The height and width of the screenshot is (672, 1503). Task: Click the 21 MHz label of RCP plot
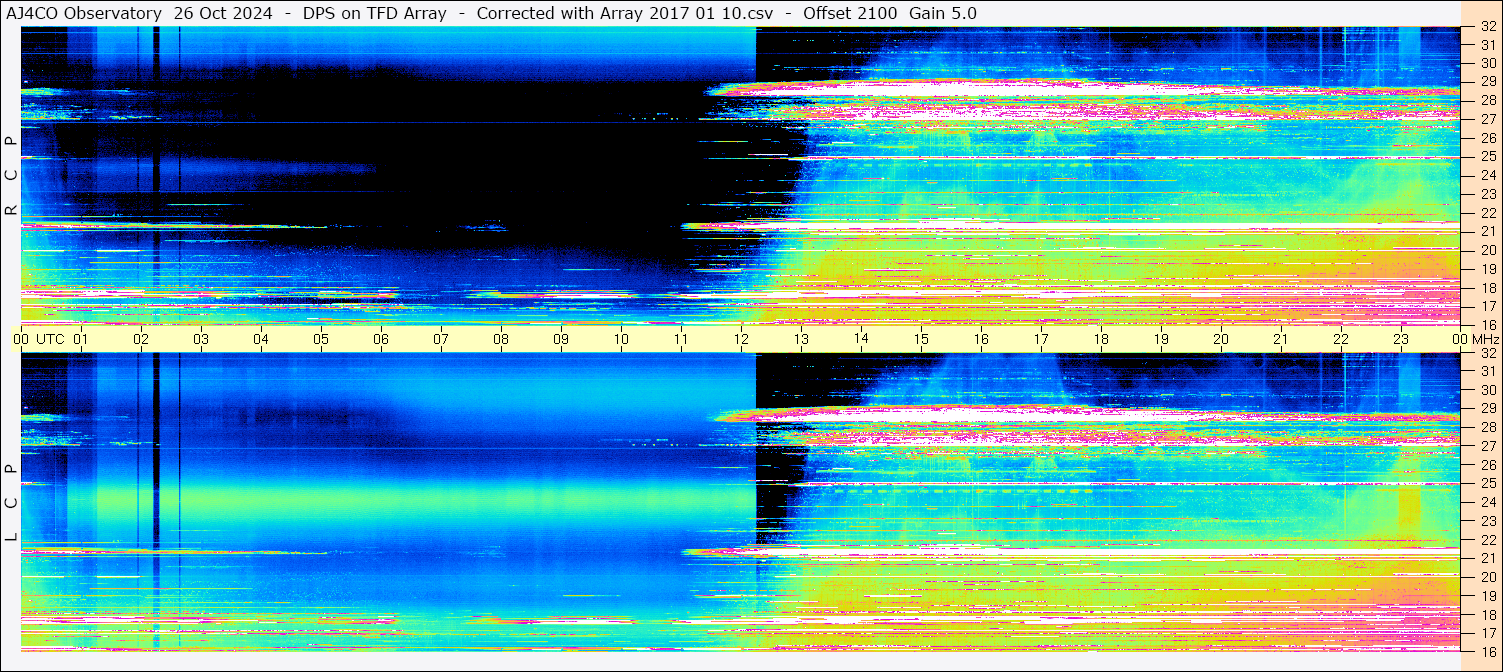coord(1487,231)
